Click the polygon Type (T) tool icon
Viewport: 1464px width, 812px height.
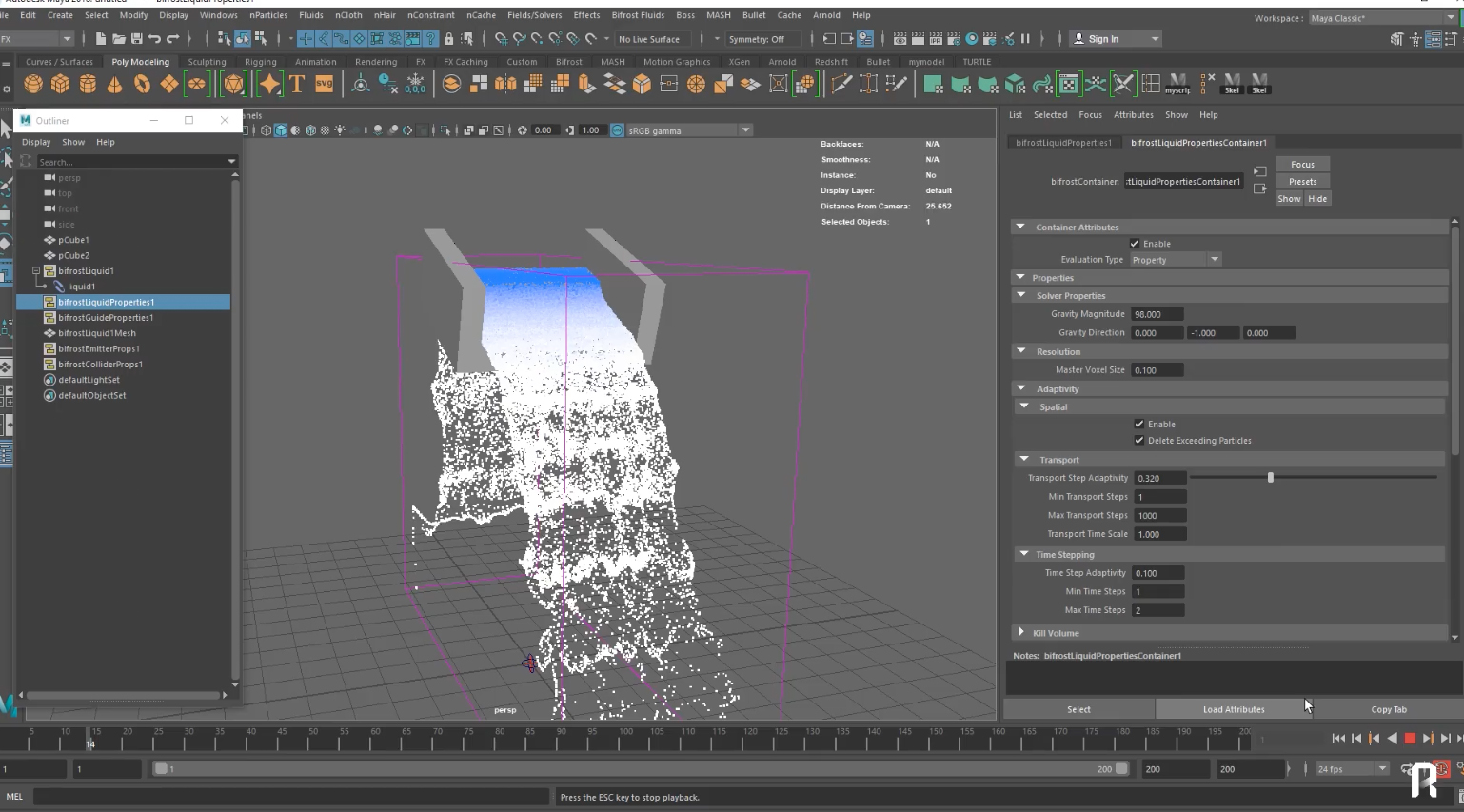(297, 85)
